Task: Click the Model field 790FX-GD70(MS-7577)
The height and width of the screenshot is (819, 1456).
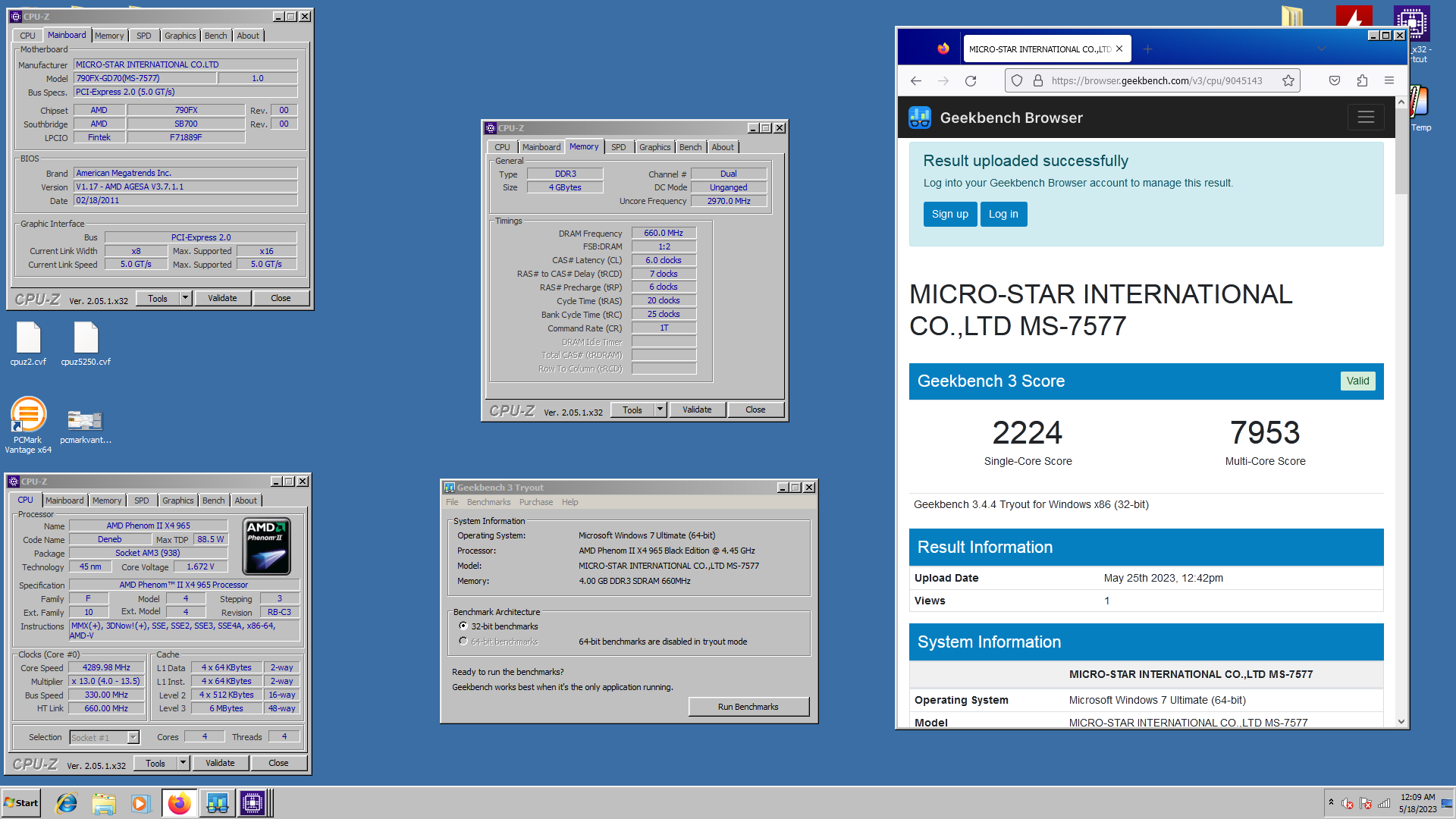Action: 144,78
